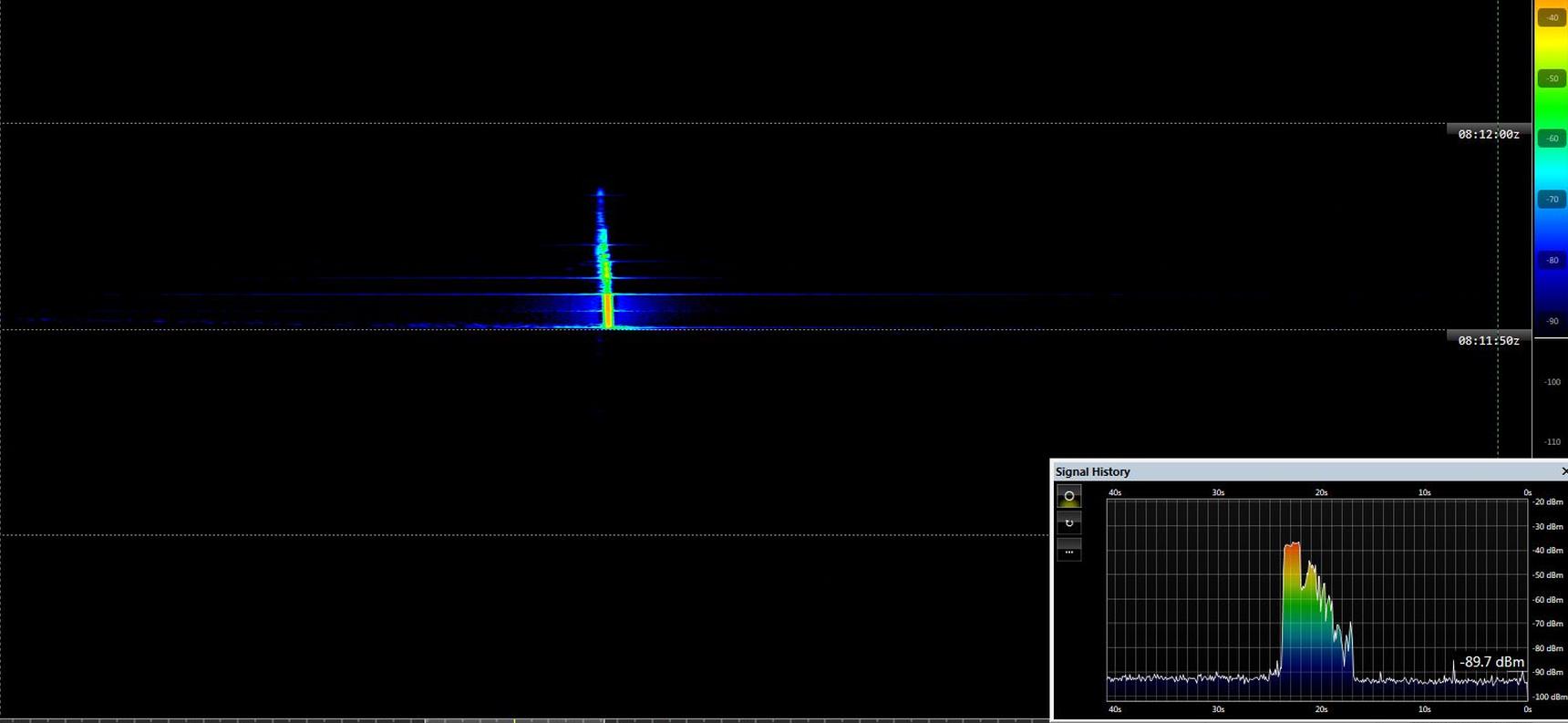Click the top 10s time axis label

1425,492
